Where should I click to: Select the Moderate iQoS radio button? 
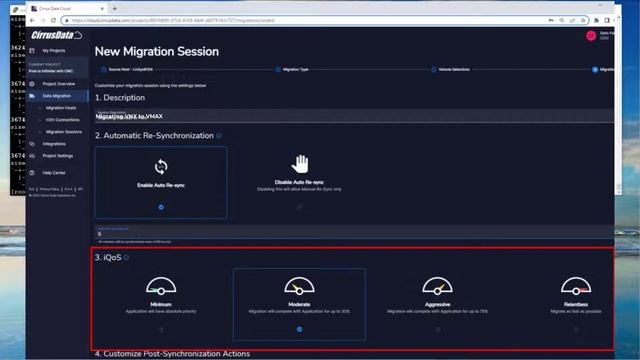(x=299, y=329)
